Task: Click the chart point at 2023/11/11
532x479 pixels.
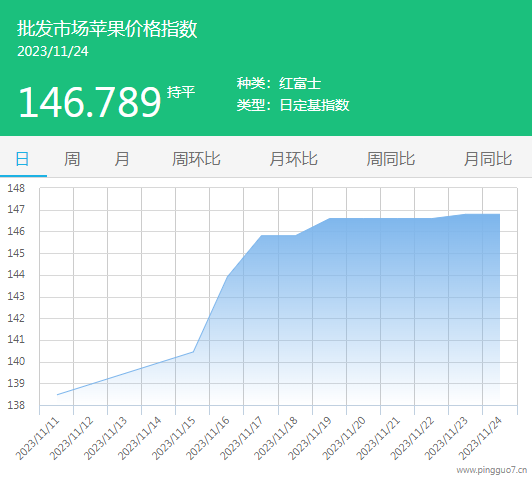Action: click(57, 395)
